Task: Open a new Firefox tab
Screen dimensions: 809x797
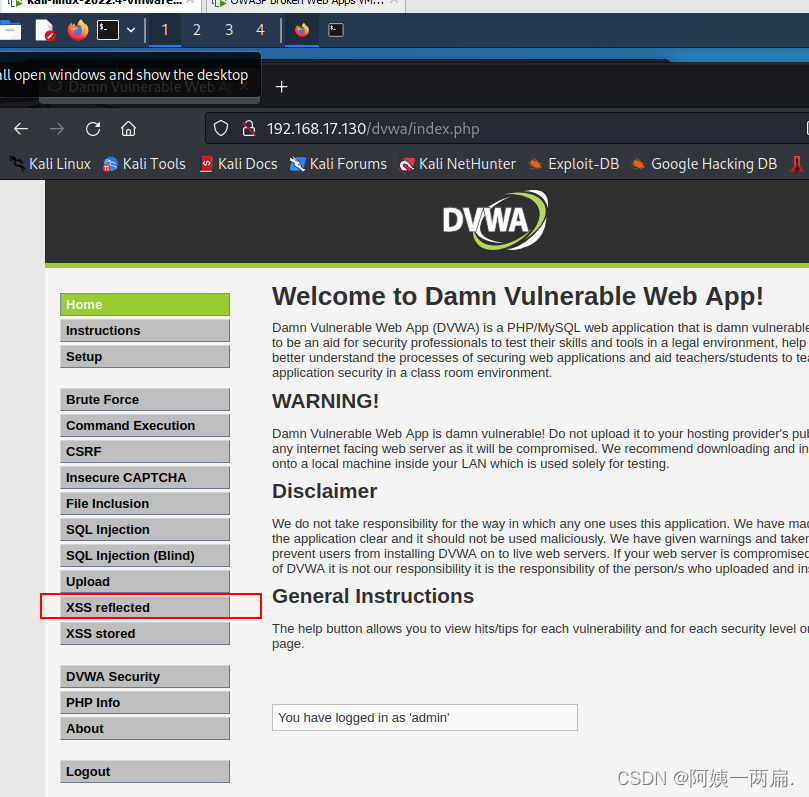Action: (281, 87)
